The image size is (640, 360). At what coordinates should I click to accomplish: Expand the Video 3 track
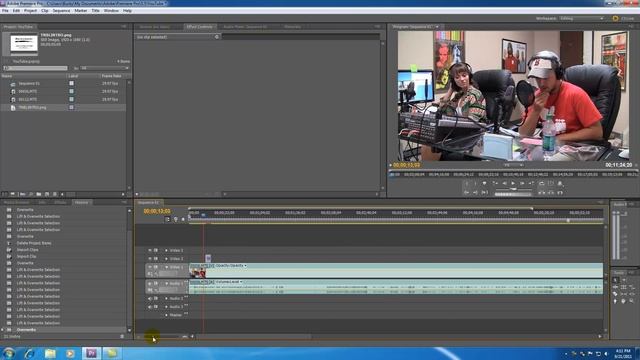point(166,250)
